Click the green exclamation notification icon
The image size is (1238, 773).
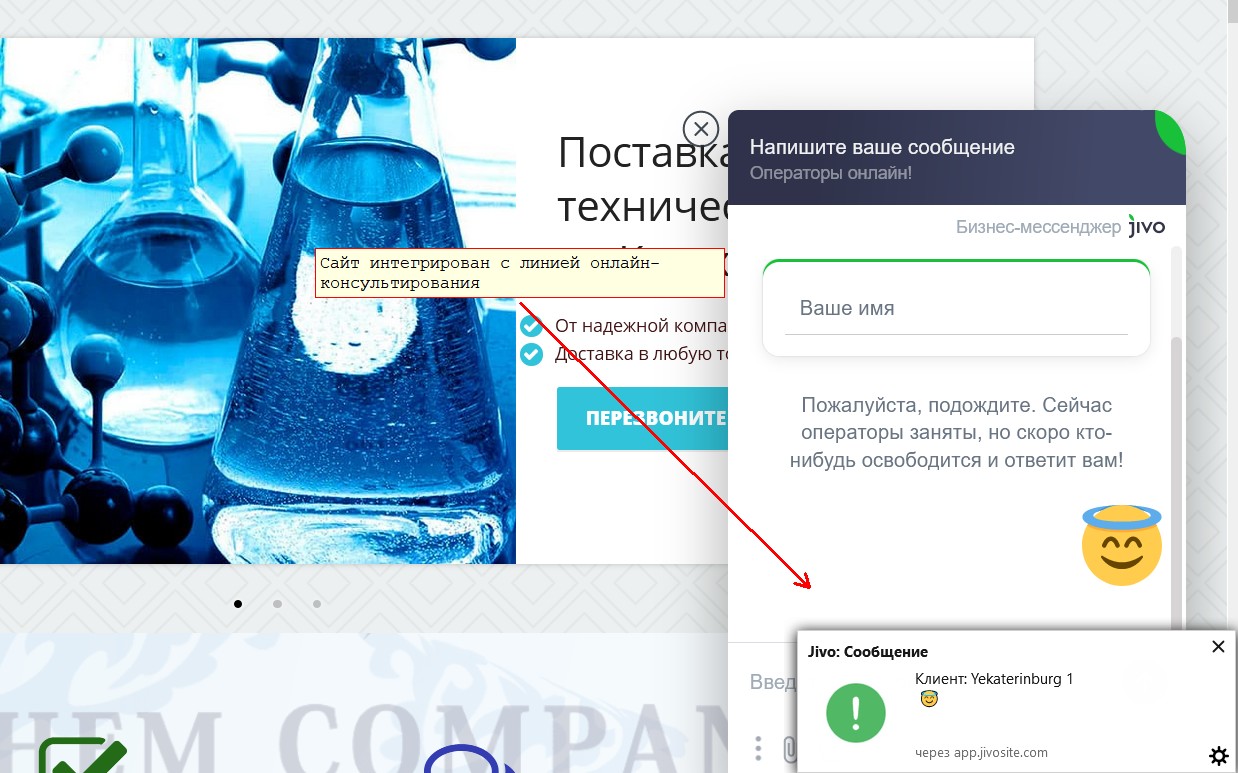856,714
